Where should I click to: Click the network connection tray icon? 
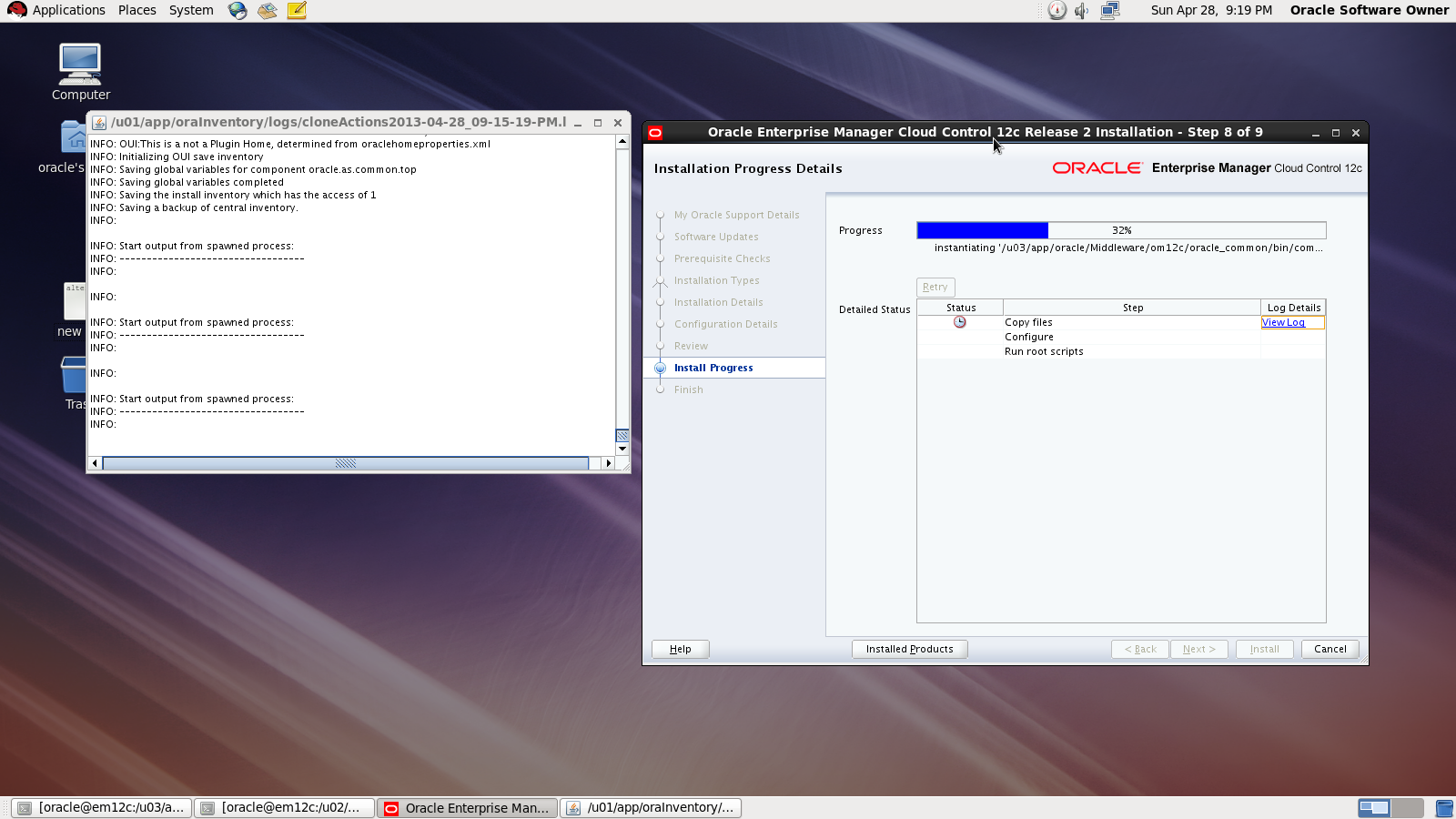[1109, 11]
